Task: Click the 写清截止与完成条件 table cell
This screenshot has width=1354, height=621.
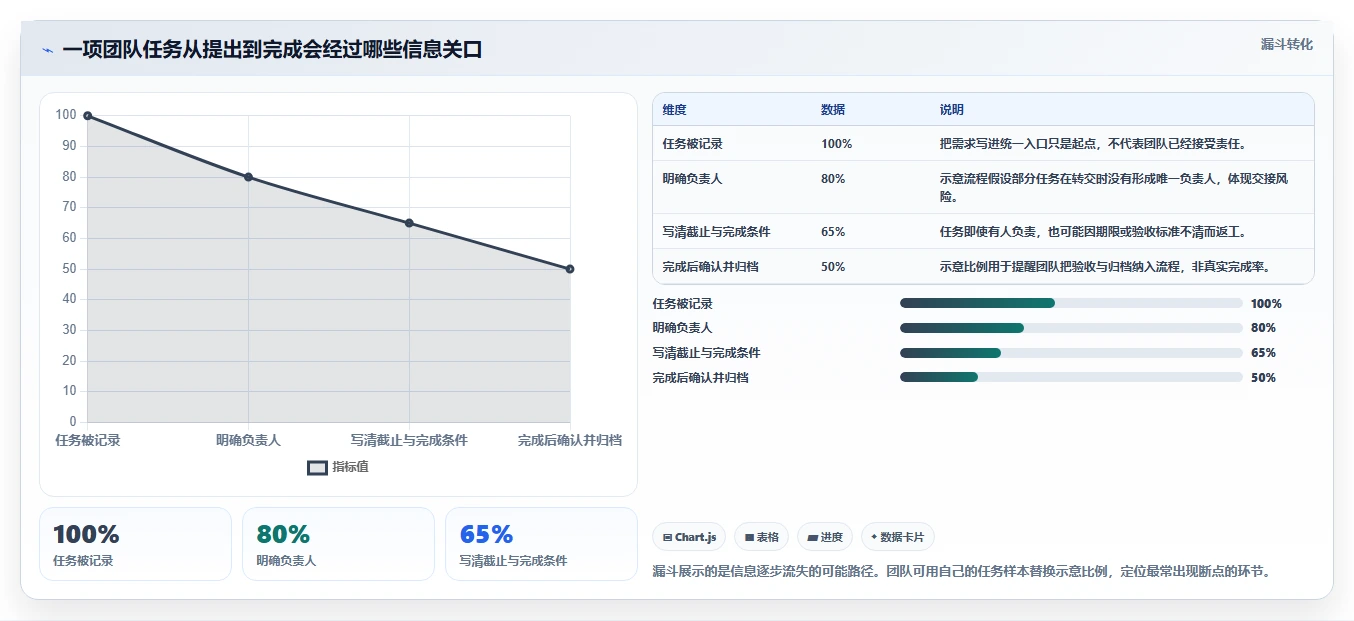Action: (x=716, y=232)
